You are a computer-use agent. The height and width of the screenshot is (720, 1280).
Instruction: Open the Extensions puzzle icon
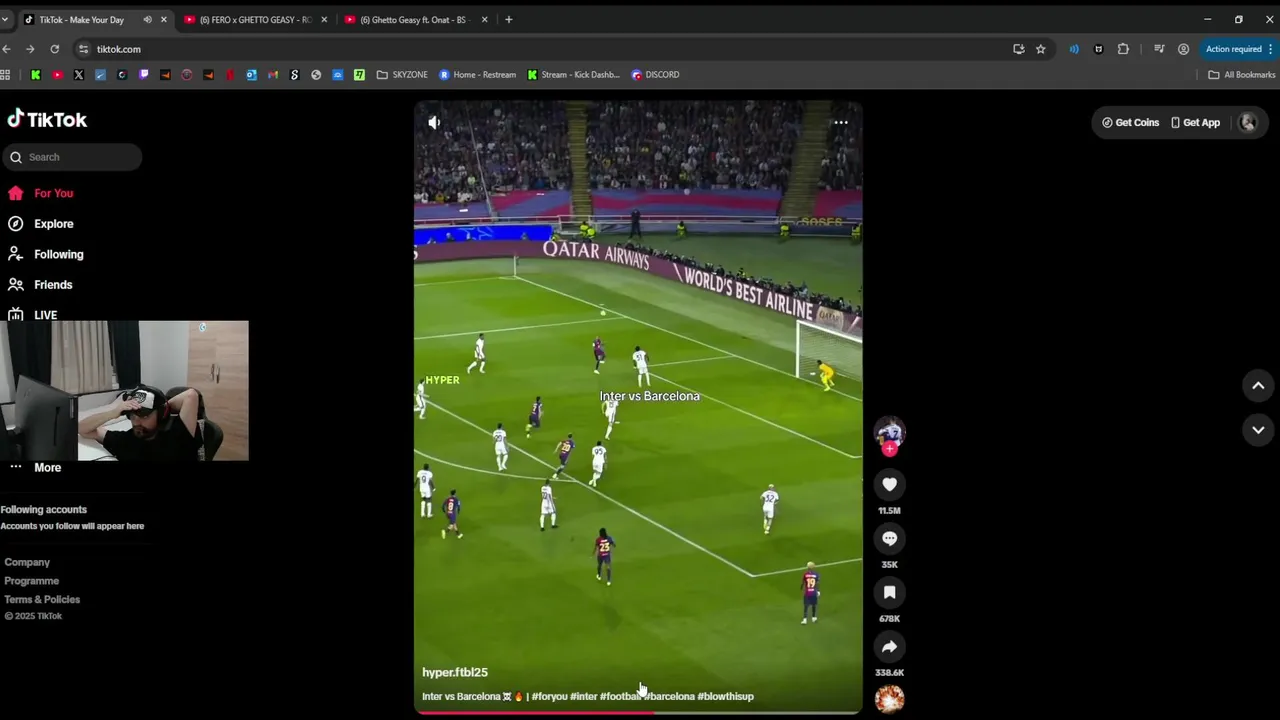pos(1123,49)
